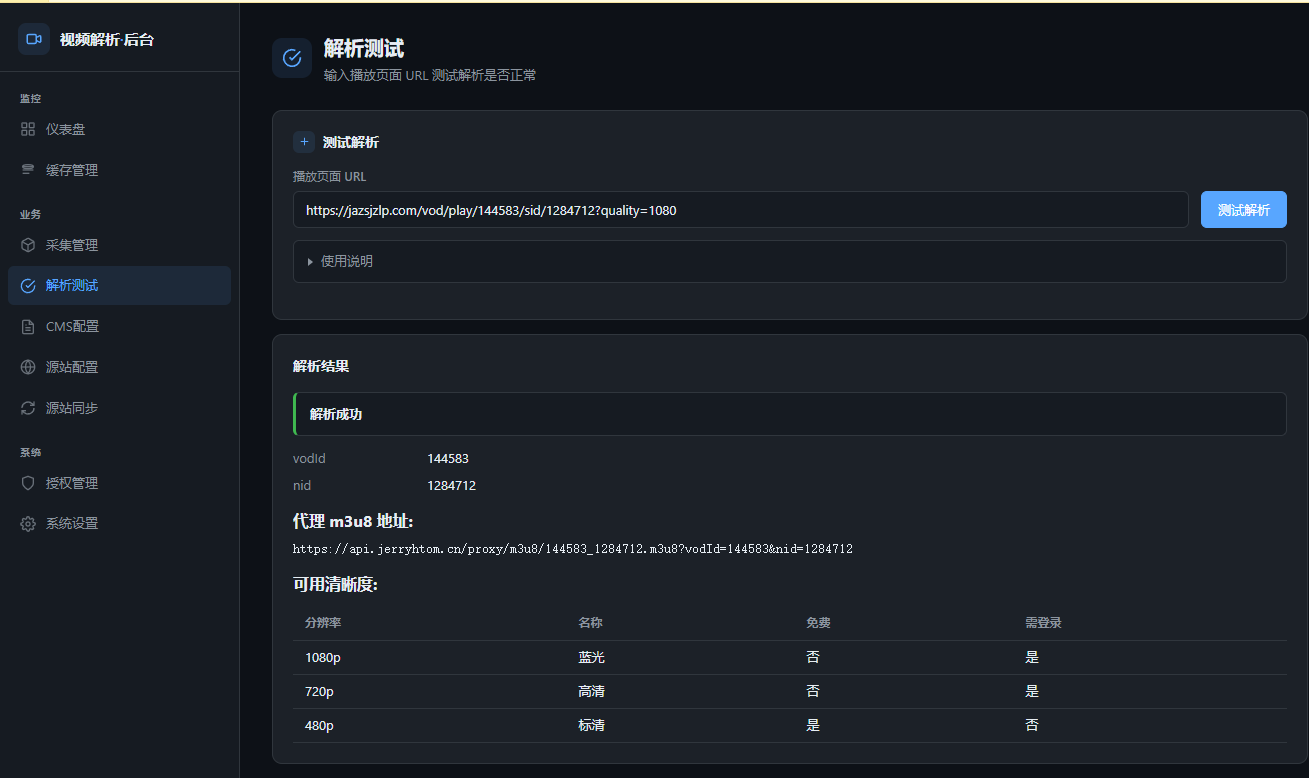Expand the 使用说明 disclosure section

pyautogui.click(x=789, y=261)
